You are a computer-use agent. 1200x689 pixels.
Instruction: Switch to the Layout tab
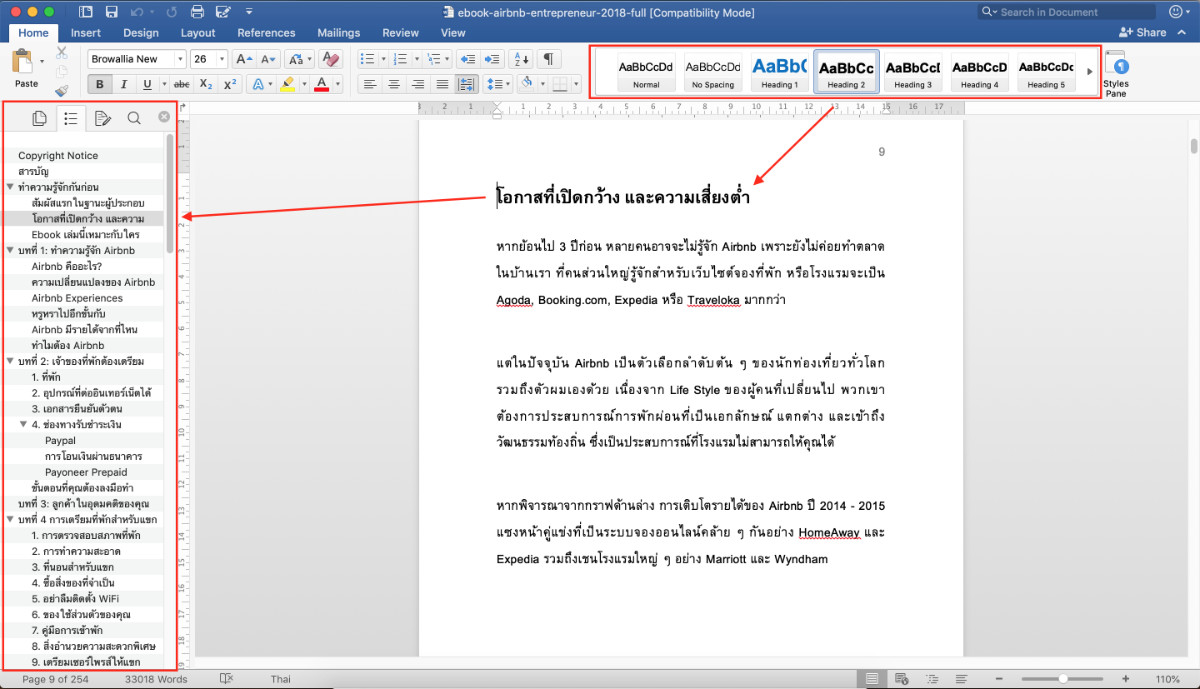[198, 33]
